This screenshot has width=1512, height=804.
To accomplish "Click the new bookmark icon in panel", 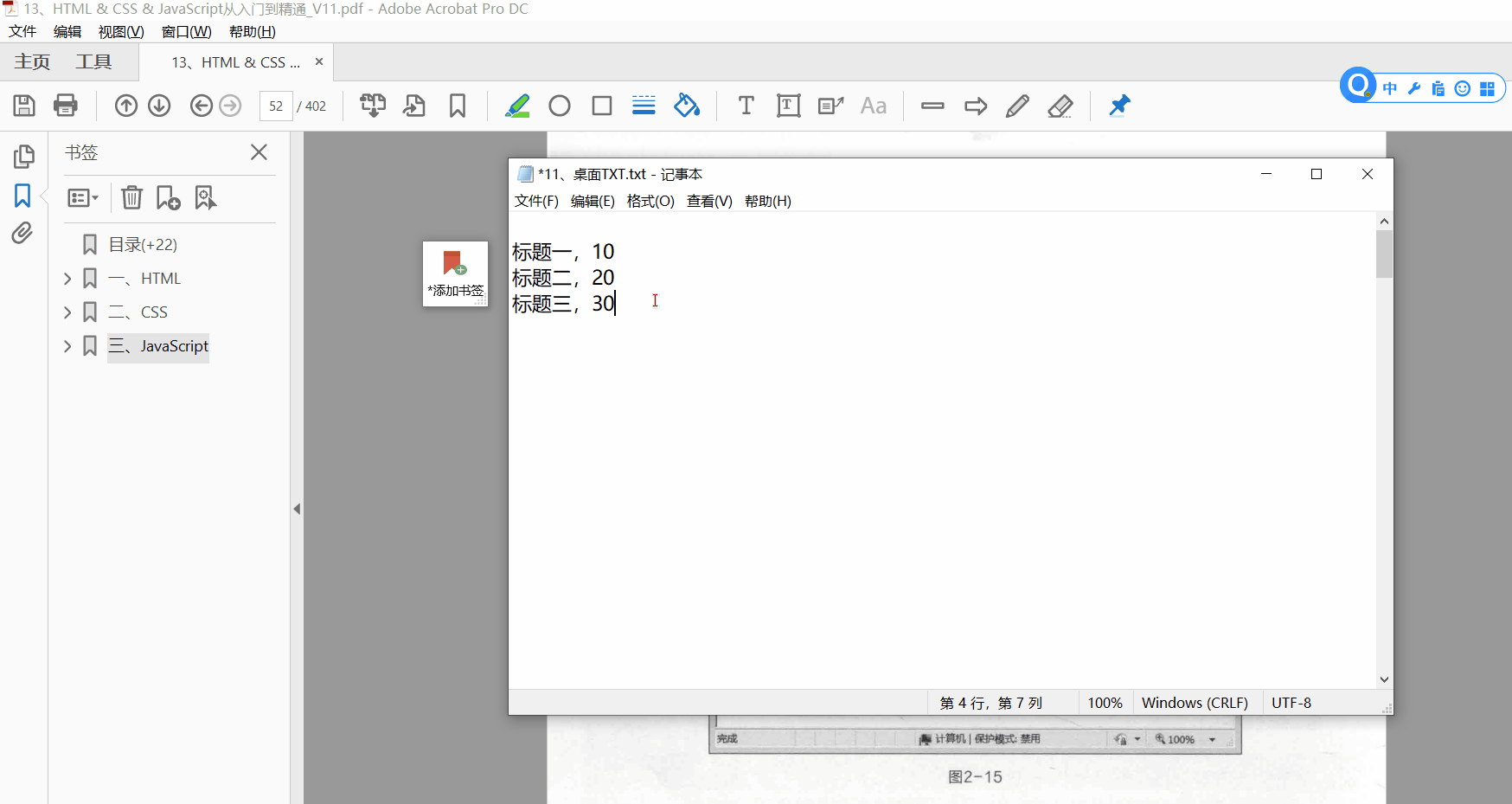I will click(x=168, y=198).
